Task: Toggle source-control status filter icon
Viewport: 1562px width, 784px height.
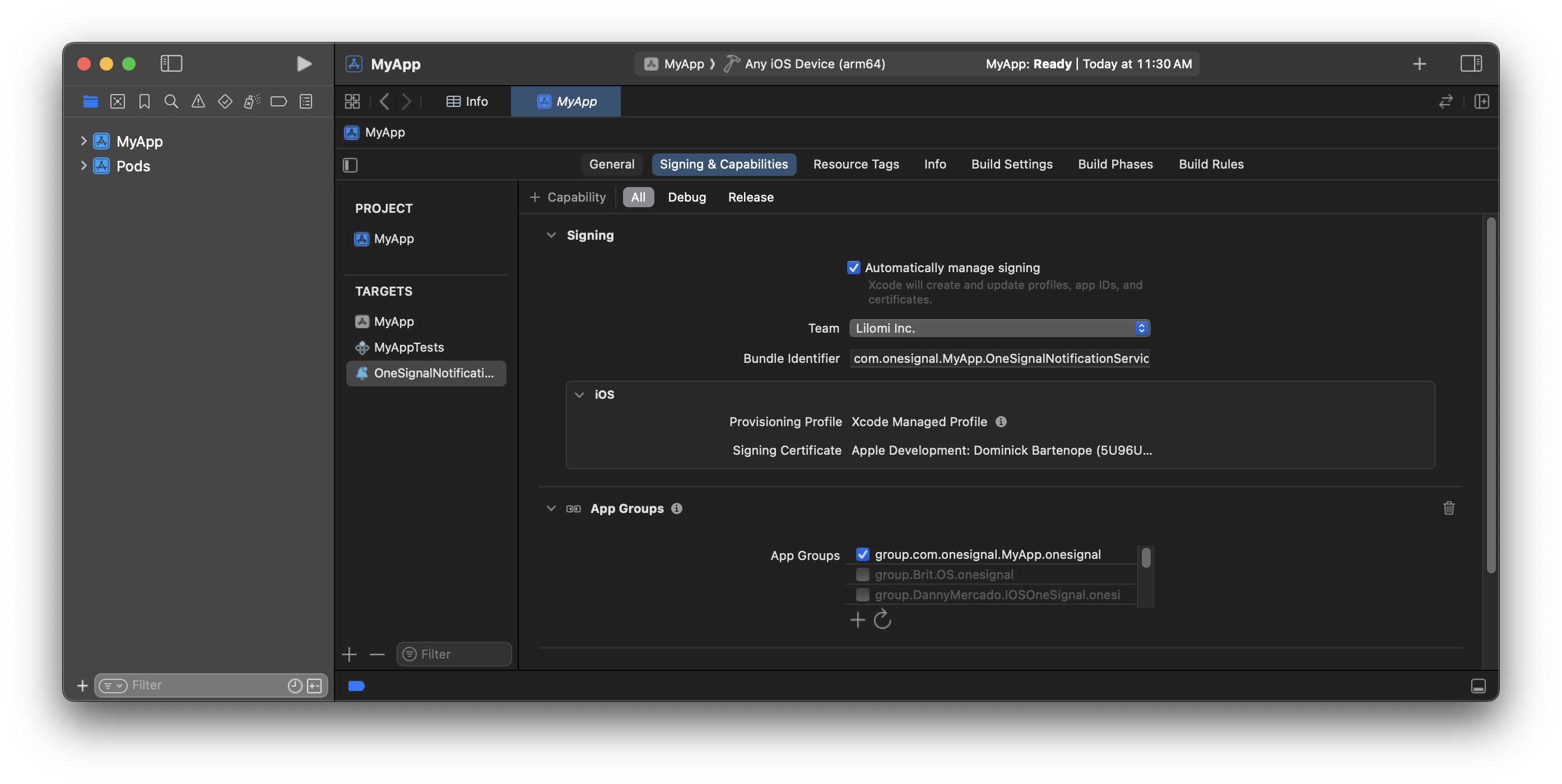Action: click(314, 685)
